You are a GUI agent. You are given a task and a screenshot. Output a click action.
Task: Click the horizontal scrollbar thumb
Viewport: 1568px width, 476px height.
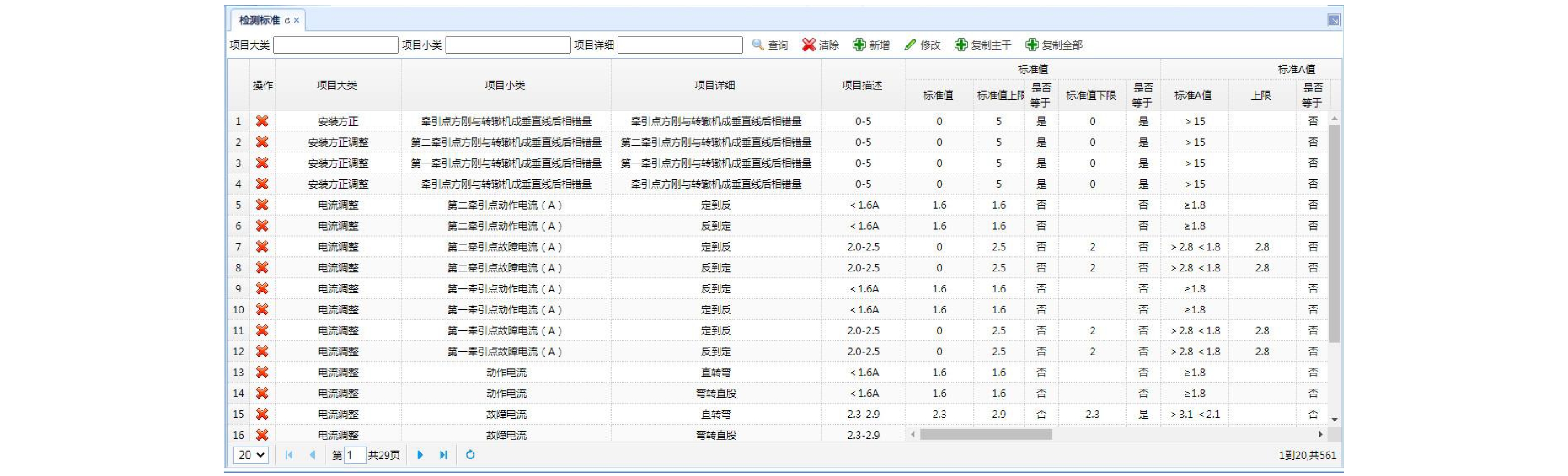click(986, 434)
